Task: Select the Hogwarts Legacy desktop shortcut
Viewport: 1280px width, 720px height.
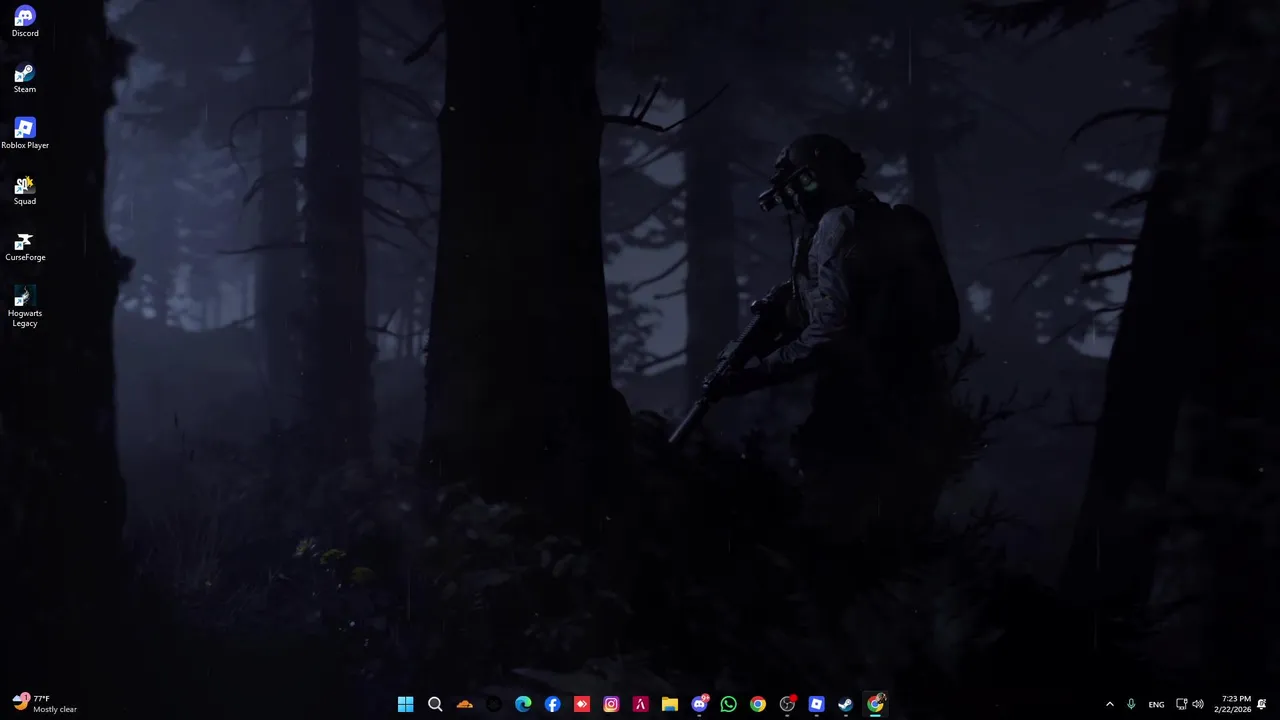Action: [x=25, y=307]
